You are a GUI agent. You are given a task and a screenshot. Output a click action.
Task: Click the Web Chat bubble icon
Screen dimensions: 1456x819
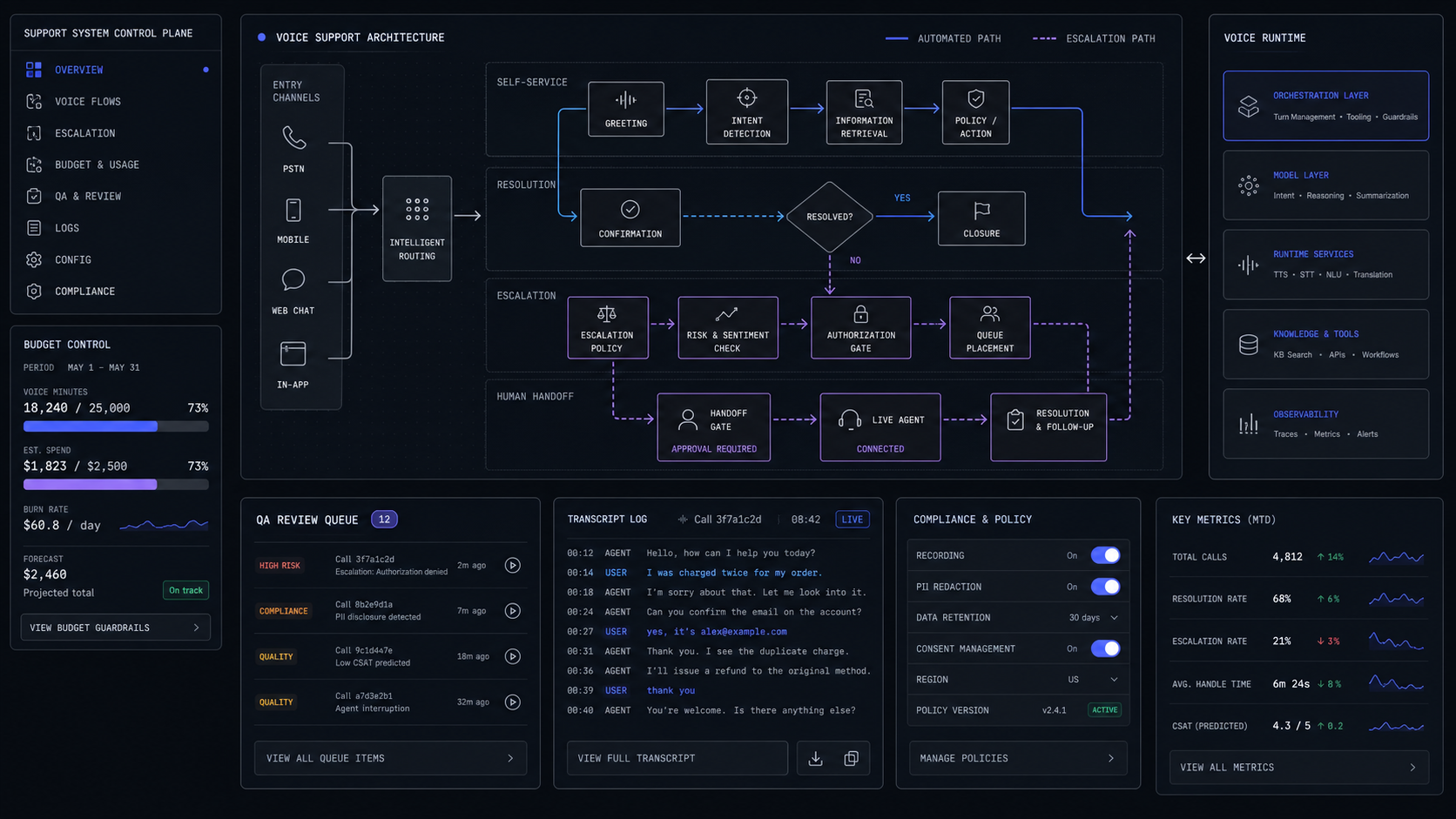tap(293, 279)
